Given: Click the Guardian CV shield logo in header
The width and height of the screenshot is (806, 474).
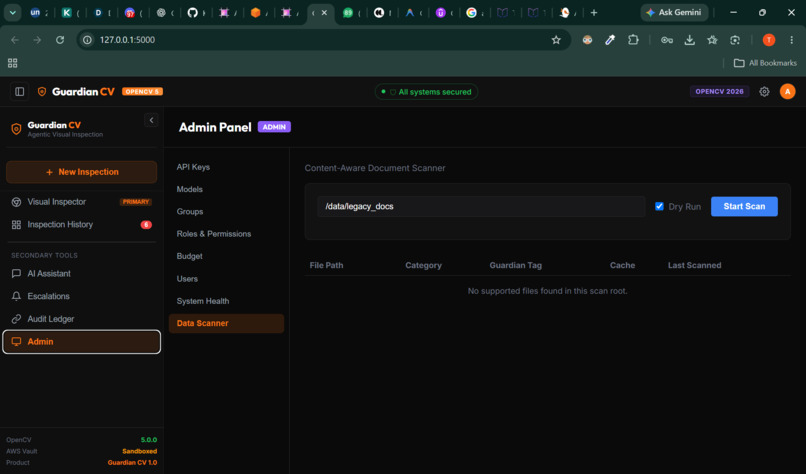Looking at the screenshot, I should point(42,92).
